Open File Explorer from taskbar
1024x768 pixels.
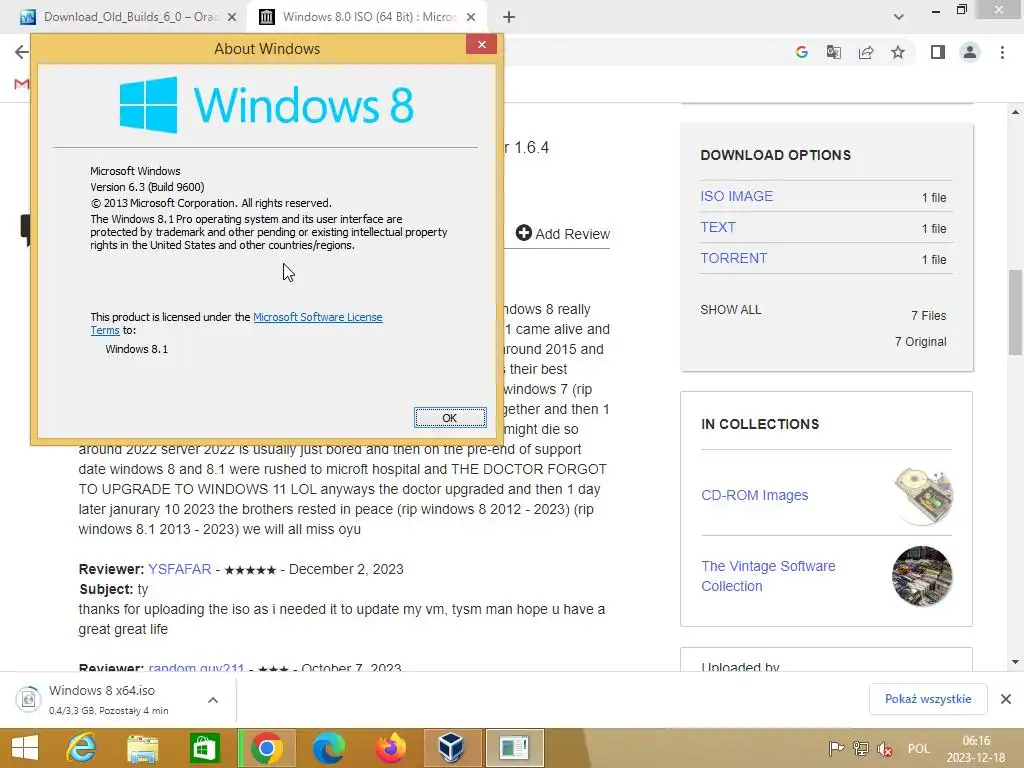[142, 748]
